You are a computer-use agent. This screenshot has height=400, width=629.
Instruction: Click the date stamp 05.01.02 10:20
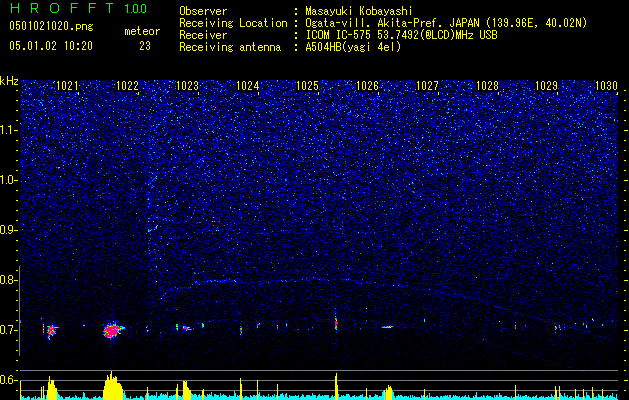[x=51, y=46]
